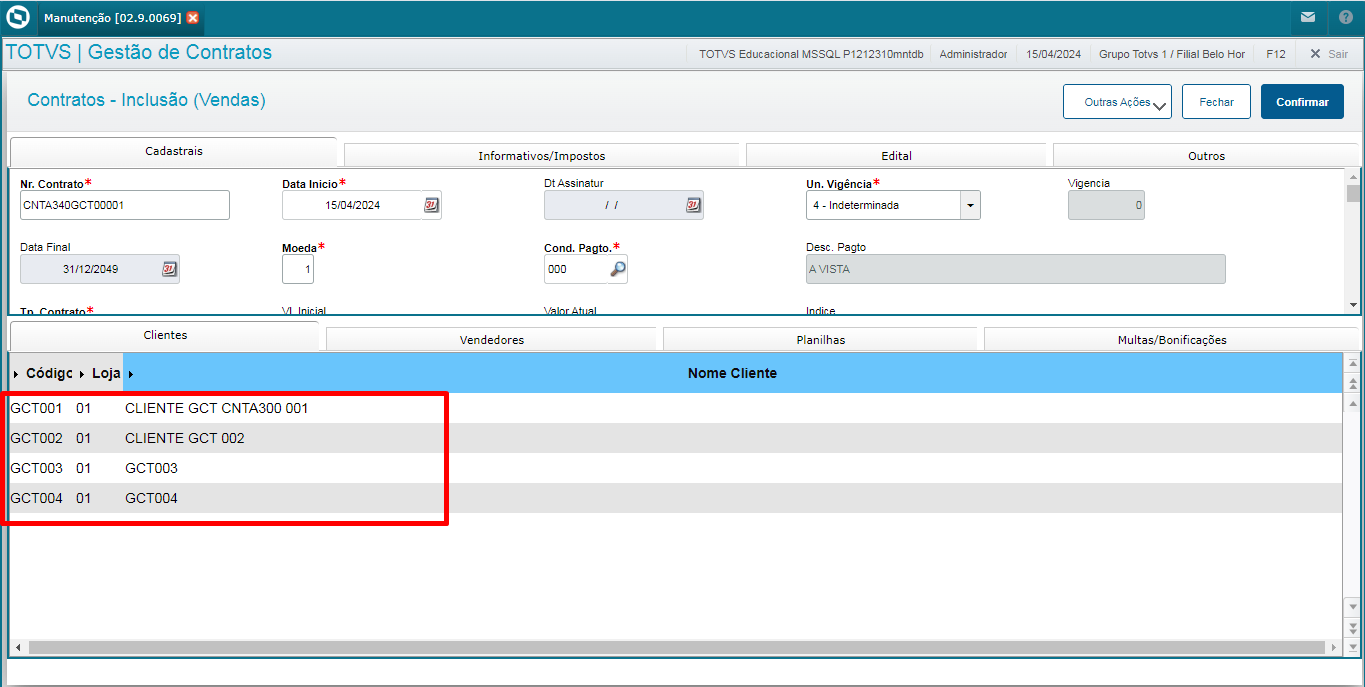Jump to last grid row with bottom arrow
Image resolution: width=1365 pixels, height=687 pixels.
coord(1353,647)
